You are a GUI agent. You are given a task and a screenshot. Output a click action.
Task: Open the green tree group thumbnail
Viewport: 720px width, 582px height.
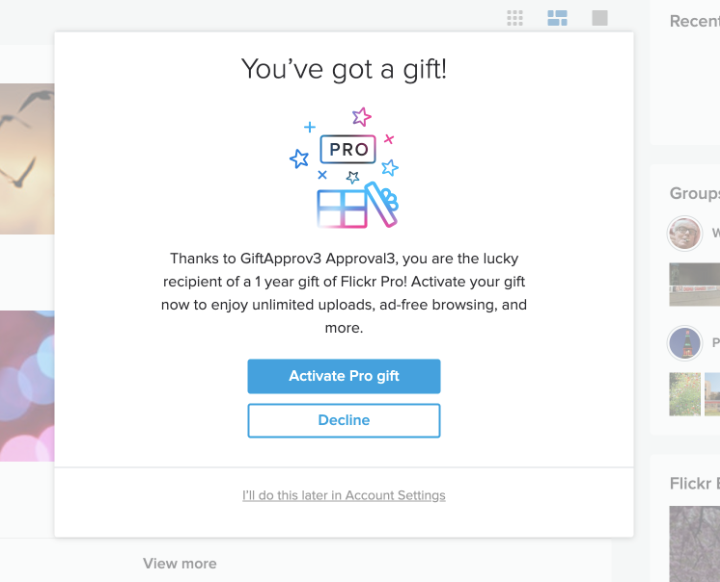(685, 394)
